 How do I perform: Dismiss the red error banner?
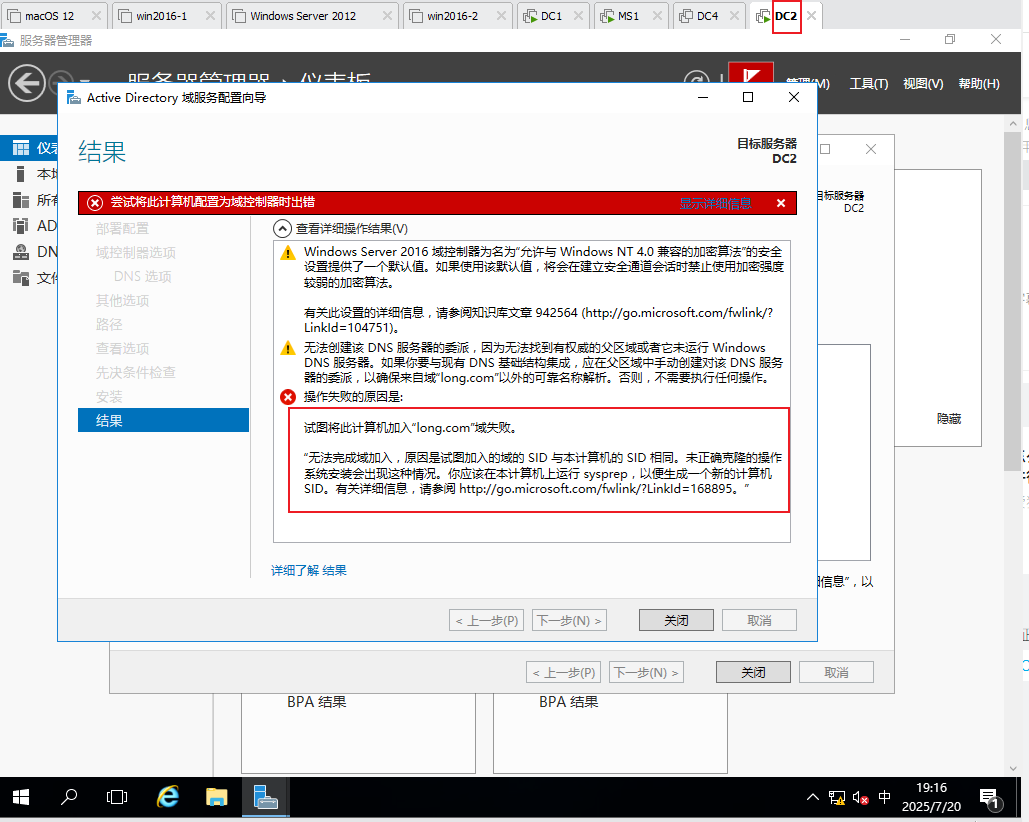point(781,203)
